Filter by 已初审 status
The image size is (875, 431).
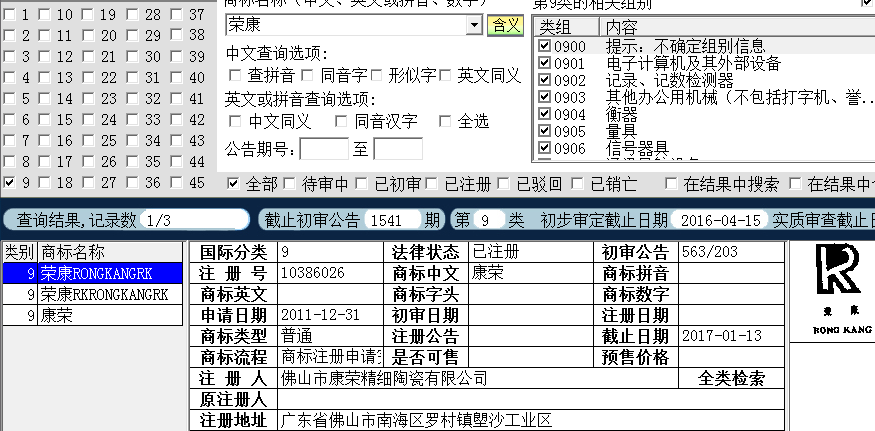362,183
